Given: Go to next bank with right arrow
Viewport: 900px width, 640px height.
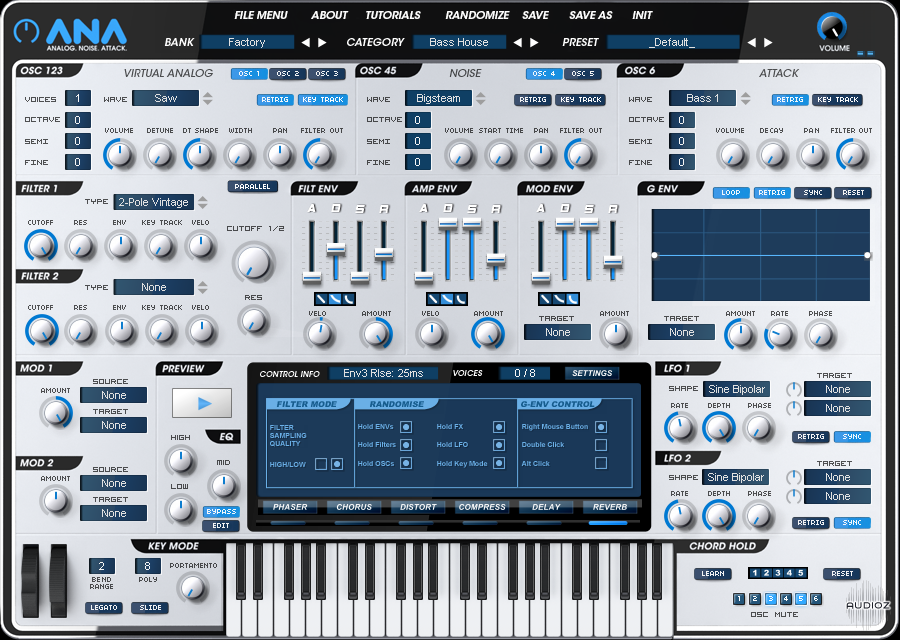Looking at the screenshot, I should tap(322, 42).
